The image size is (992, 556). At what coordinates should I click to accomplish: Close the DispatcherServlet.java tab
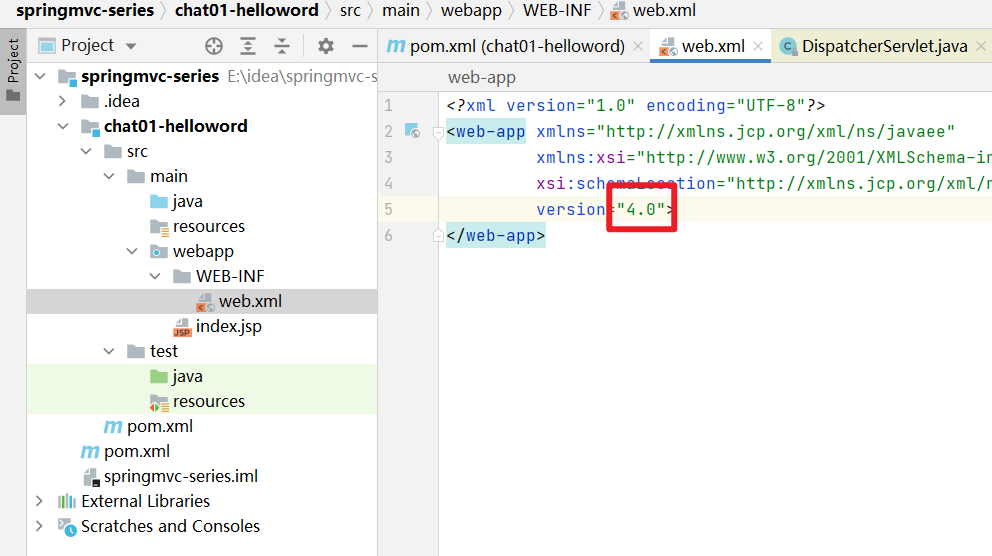click(x=981, y=46)
